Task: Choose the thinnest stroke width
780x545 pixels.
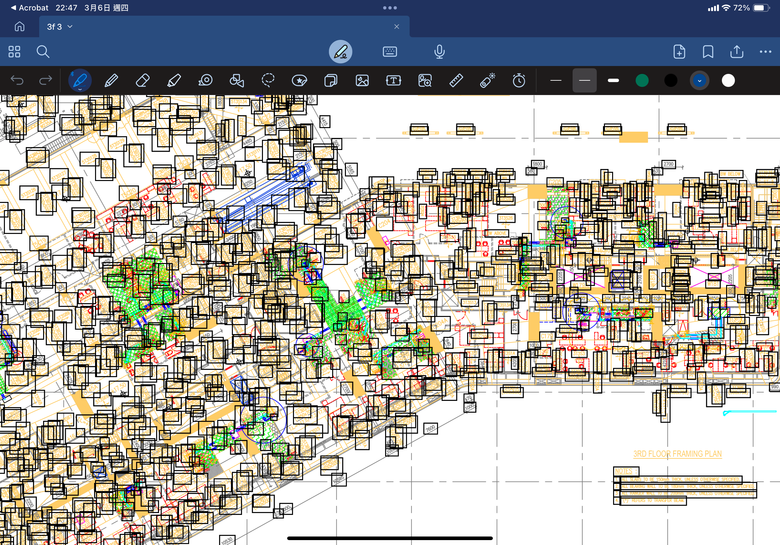Action: [x=556, y=81]
